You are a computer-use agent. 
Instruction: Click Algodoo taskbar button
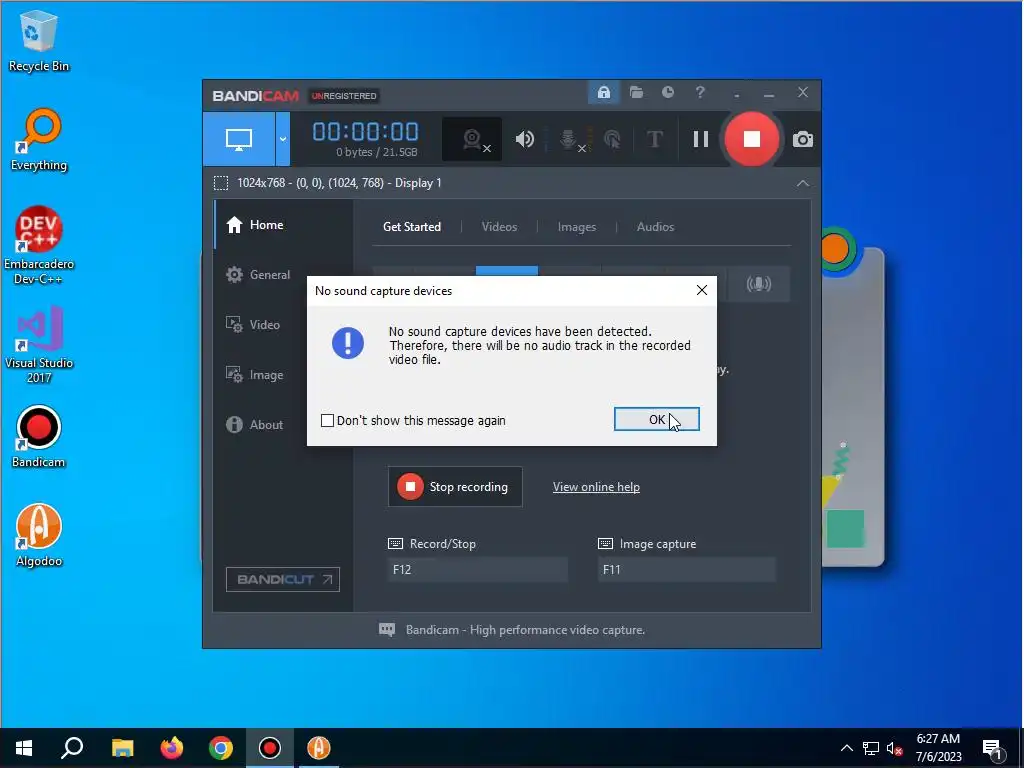tap(319, 748)
